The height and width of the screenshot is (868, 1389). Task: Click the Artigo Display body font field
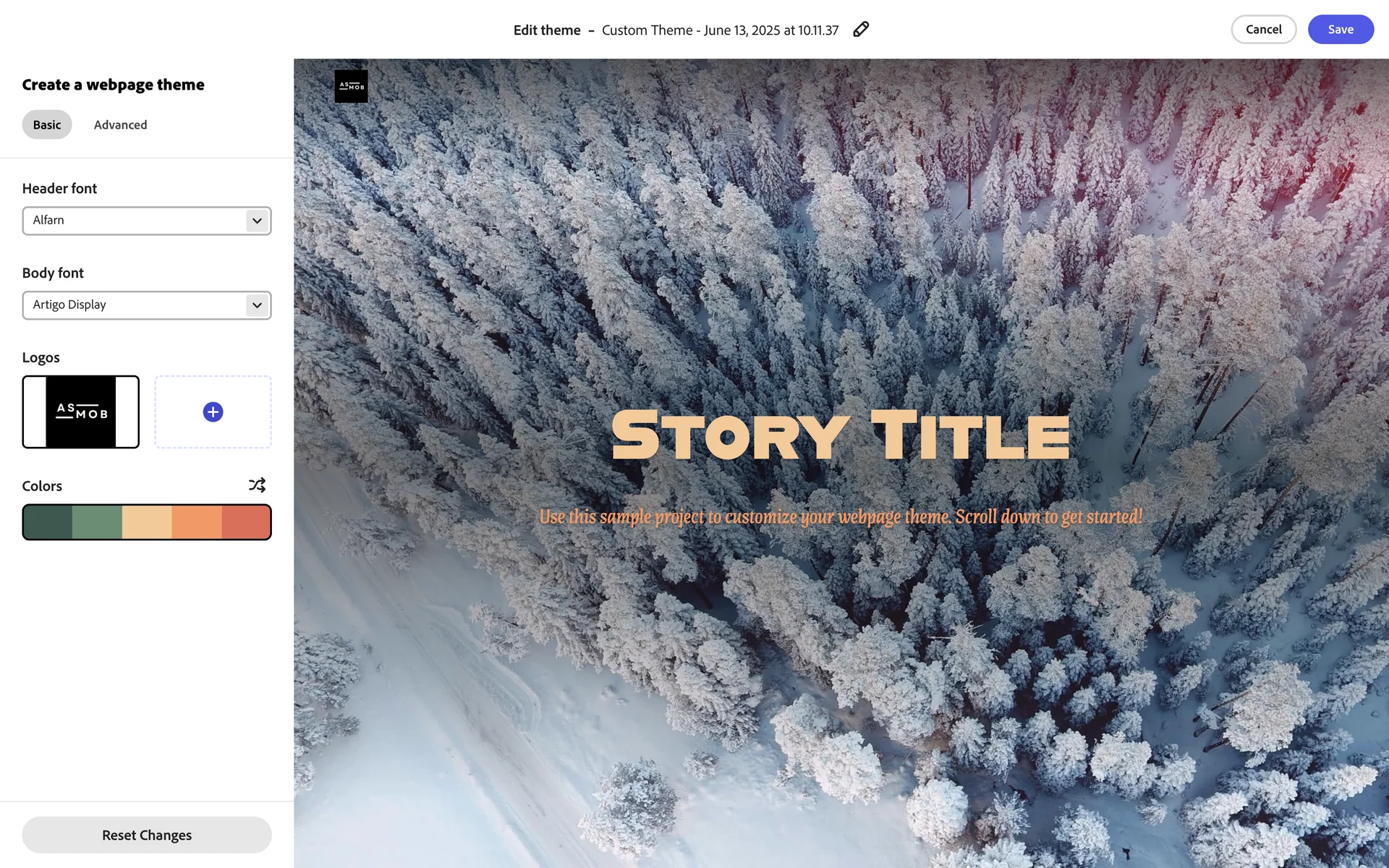[x=147, y=305]
